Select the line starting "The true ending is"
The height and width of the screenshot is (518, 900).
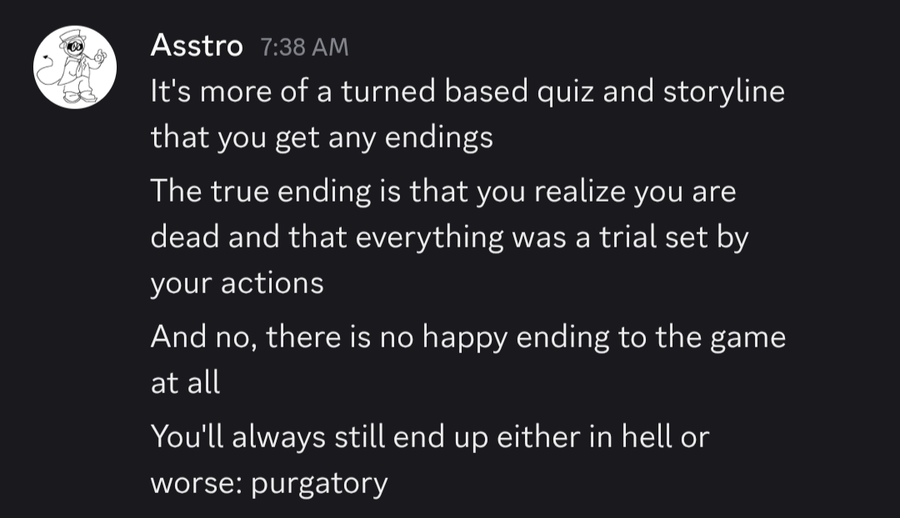pos(443,191)
